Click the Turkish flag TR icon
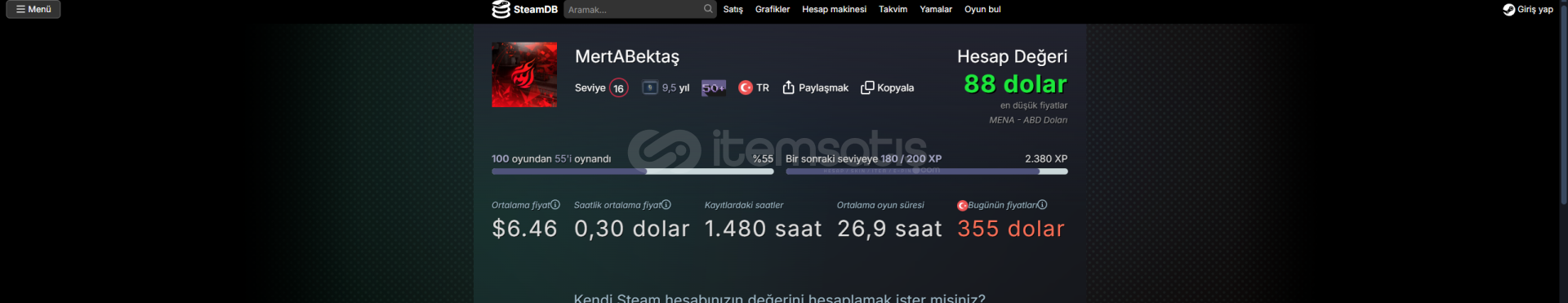 point(746,87)
